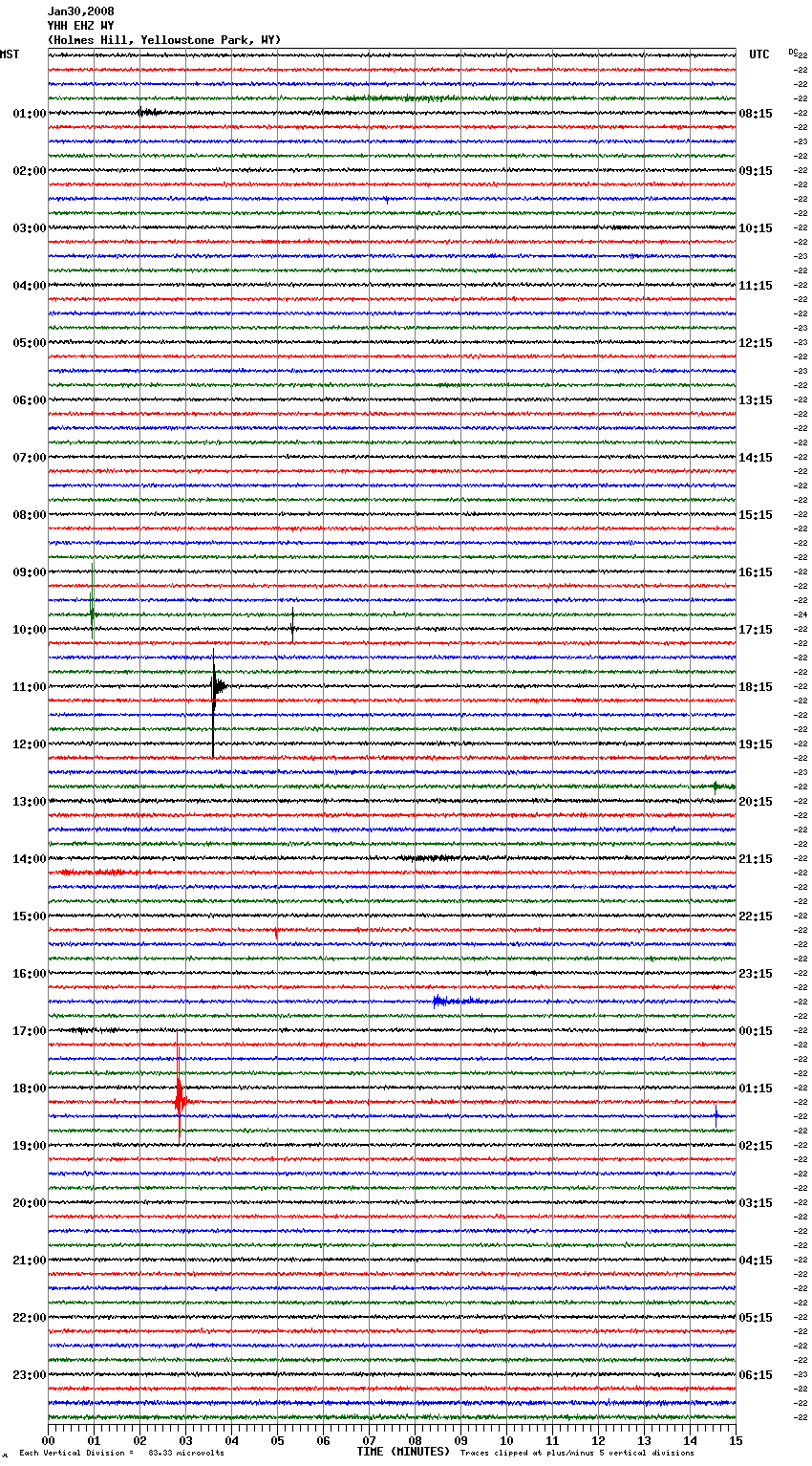Click the Traces clipped at plus/minus 5 note
The image size is (812, 1466).
click(577, 1453)
